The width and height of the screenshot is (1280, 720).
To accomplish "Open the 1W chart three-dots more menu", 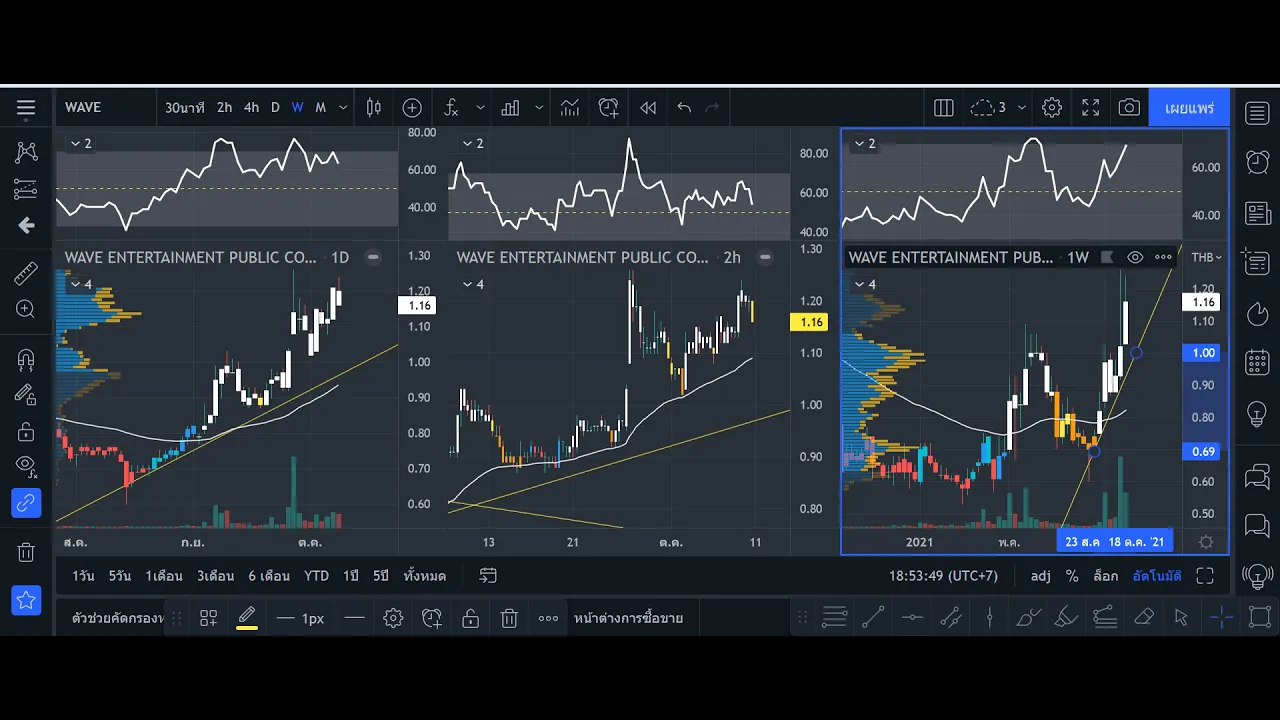I will (x=1163, y=257).
